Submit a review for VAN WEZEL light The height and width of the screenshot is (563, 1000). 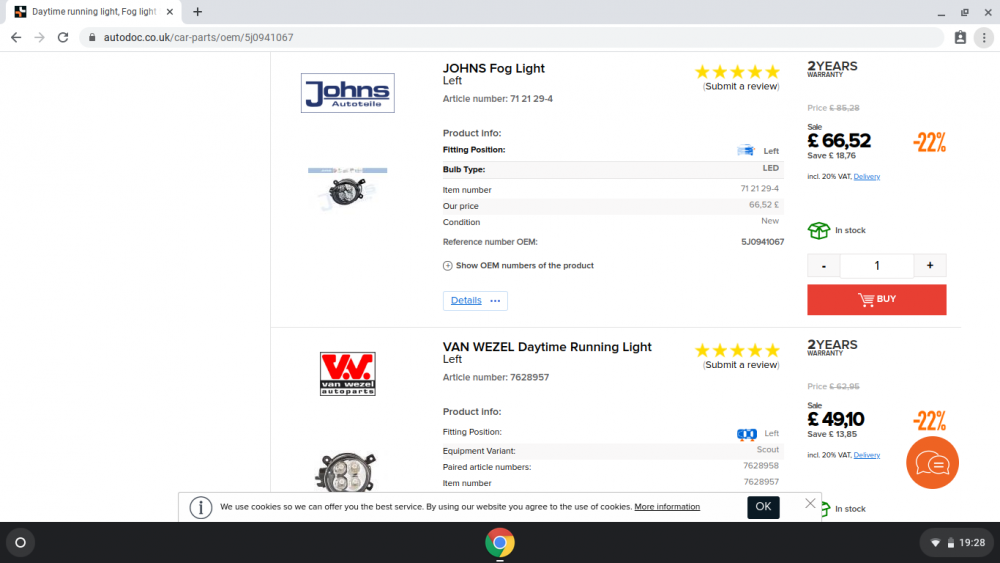pos(741,365)
